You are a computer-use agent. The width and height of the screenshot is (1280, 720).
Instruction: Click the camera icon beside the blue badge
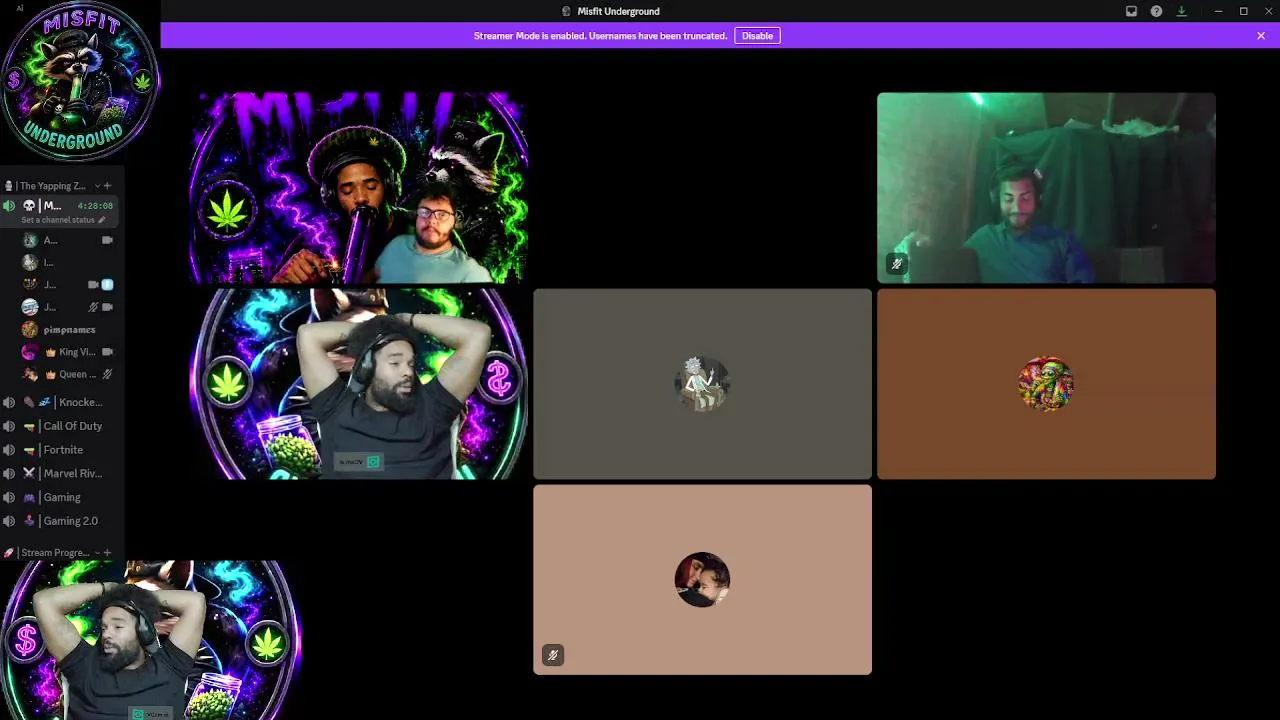94,285
